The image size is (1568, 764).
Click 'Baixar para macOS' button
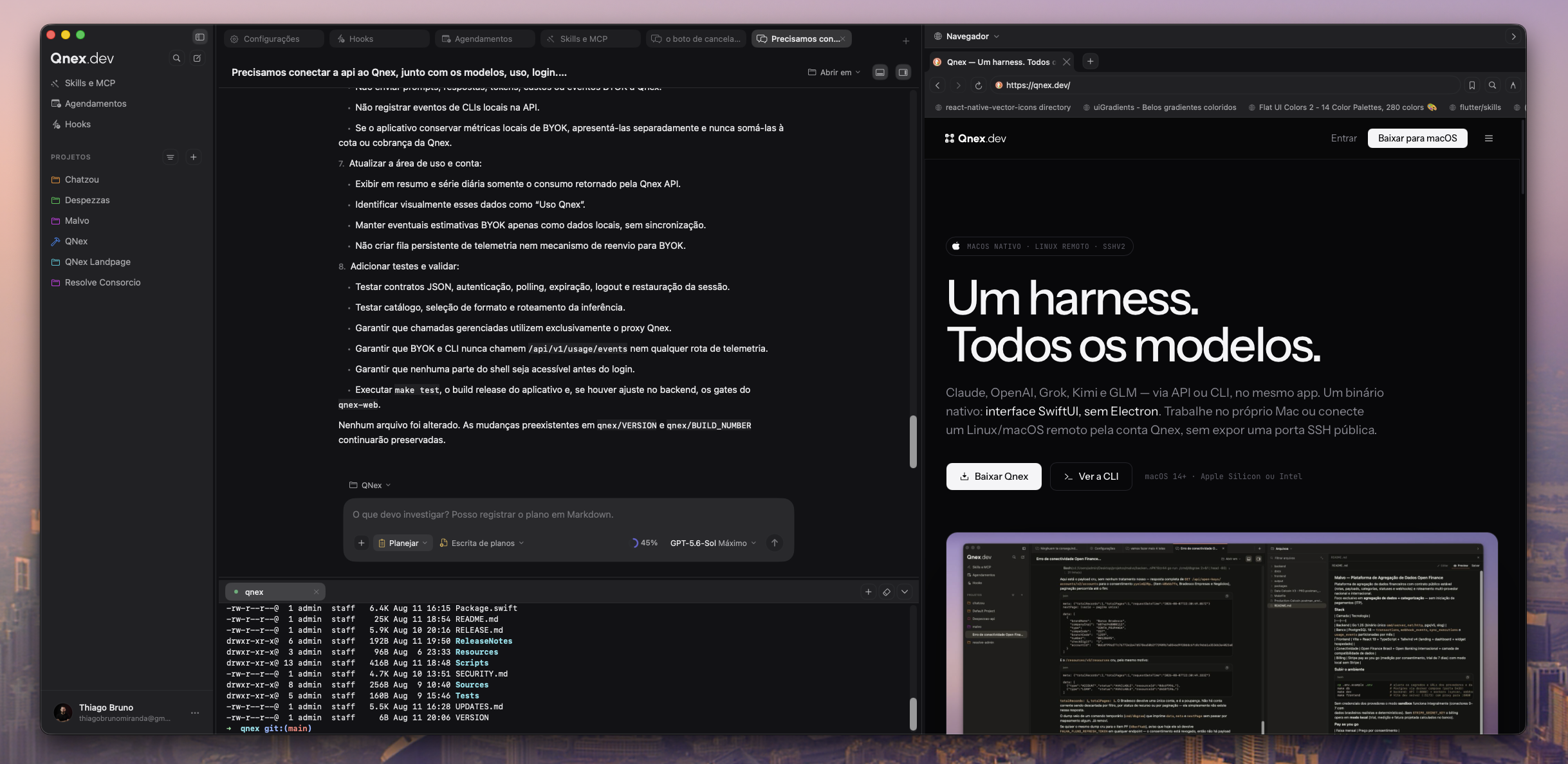click(x=1417, y=138)
